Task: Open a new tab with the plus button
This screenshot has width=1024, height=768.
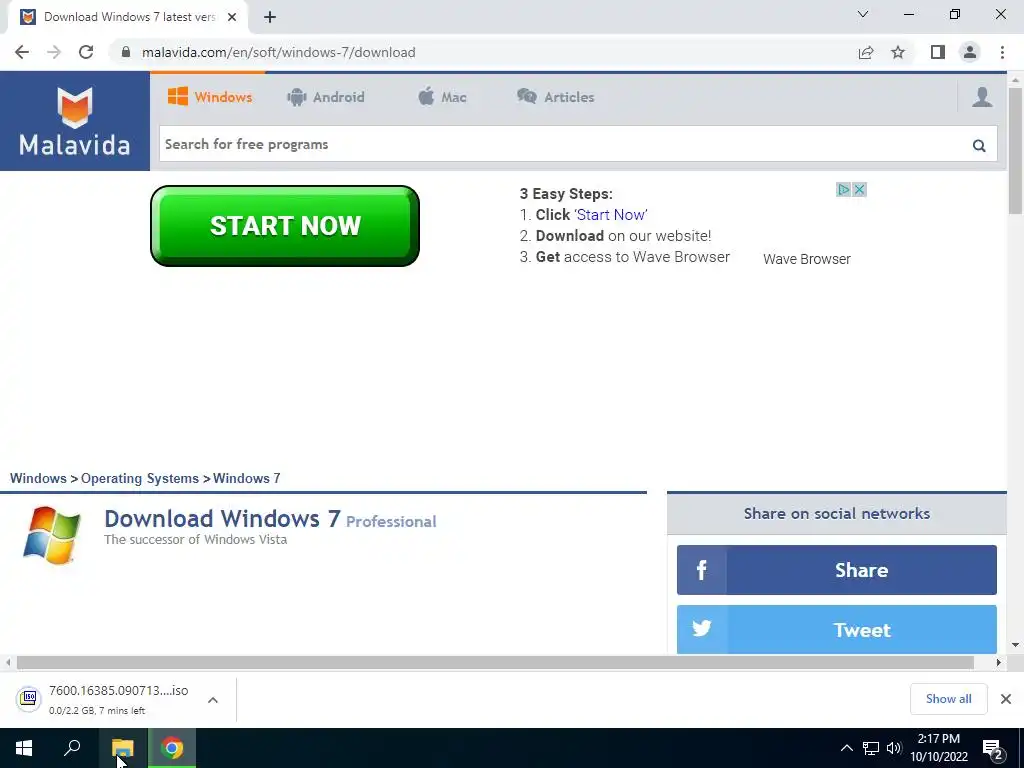Action: [270, 17]
